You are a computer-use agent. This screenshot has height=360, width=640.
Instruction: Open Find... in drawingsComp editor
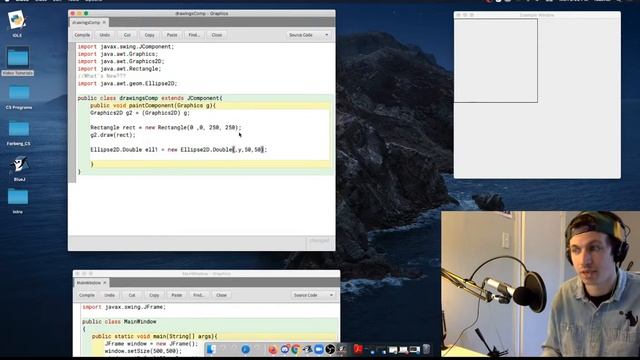(x=194, y=35)
